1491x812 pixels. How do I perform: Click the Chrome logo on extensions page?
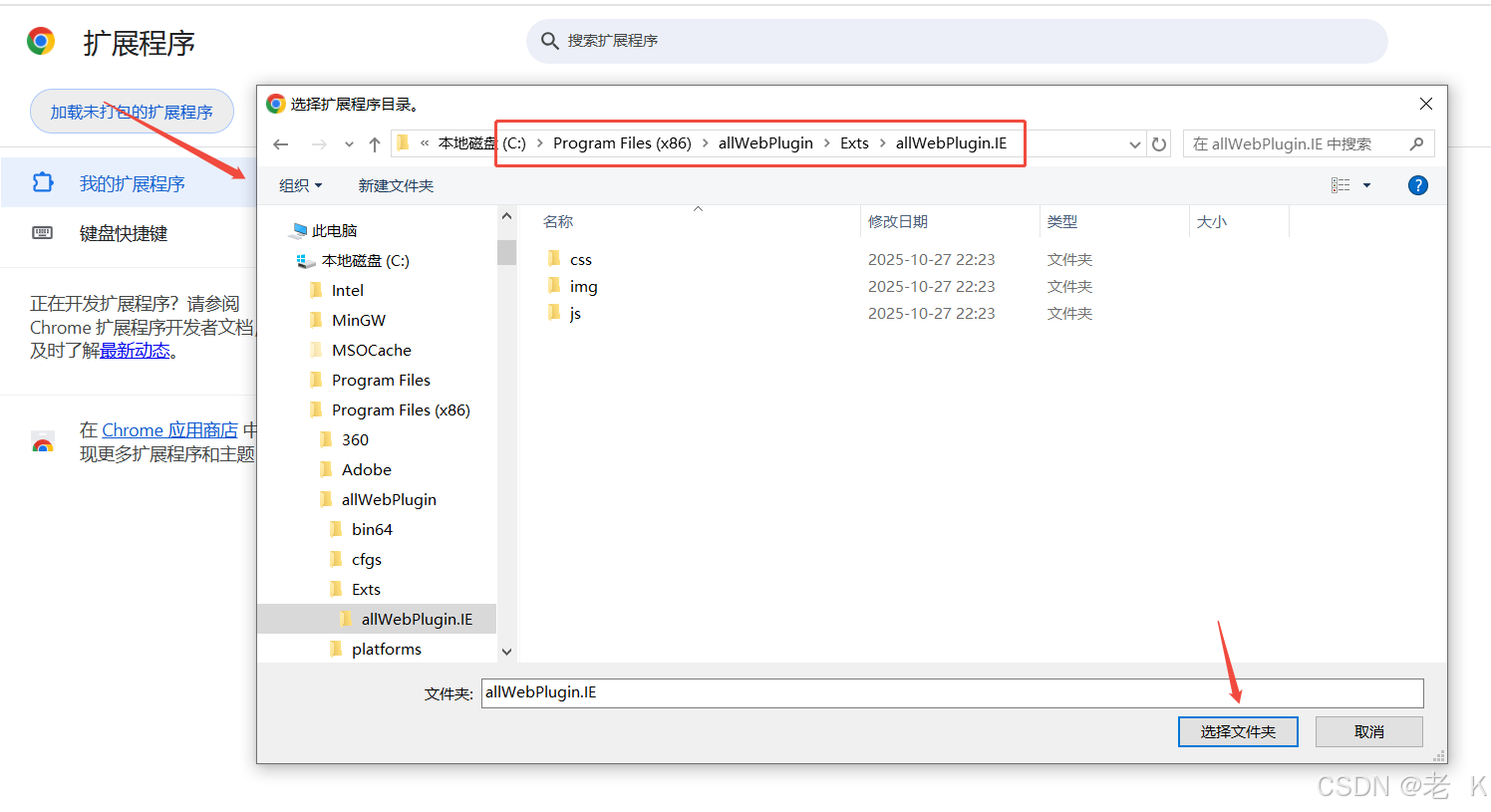(x=41, y=41)
